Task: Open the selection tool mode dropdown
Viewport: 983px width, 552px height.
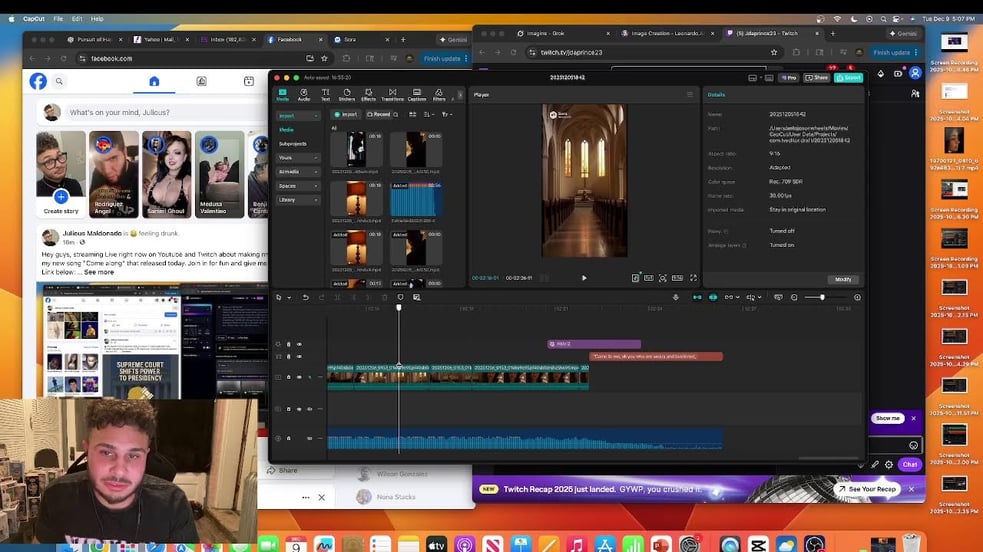Action: pyautogui.click(x=290, y=297)
